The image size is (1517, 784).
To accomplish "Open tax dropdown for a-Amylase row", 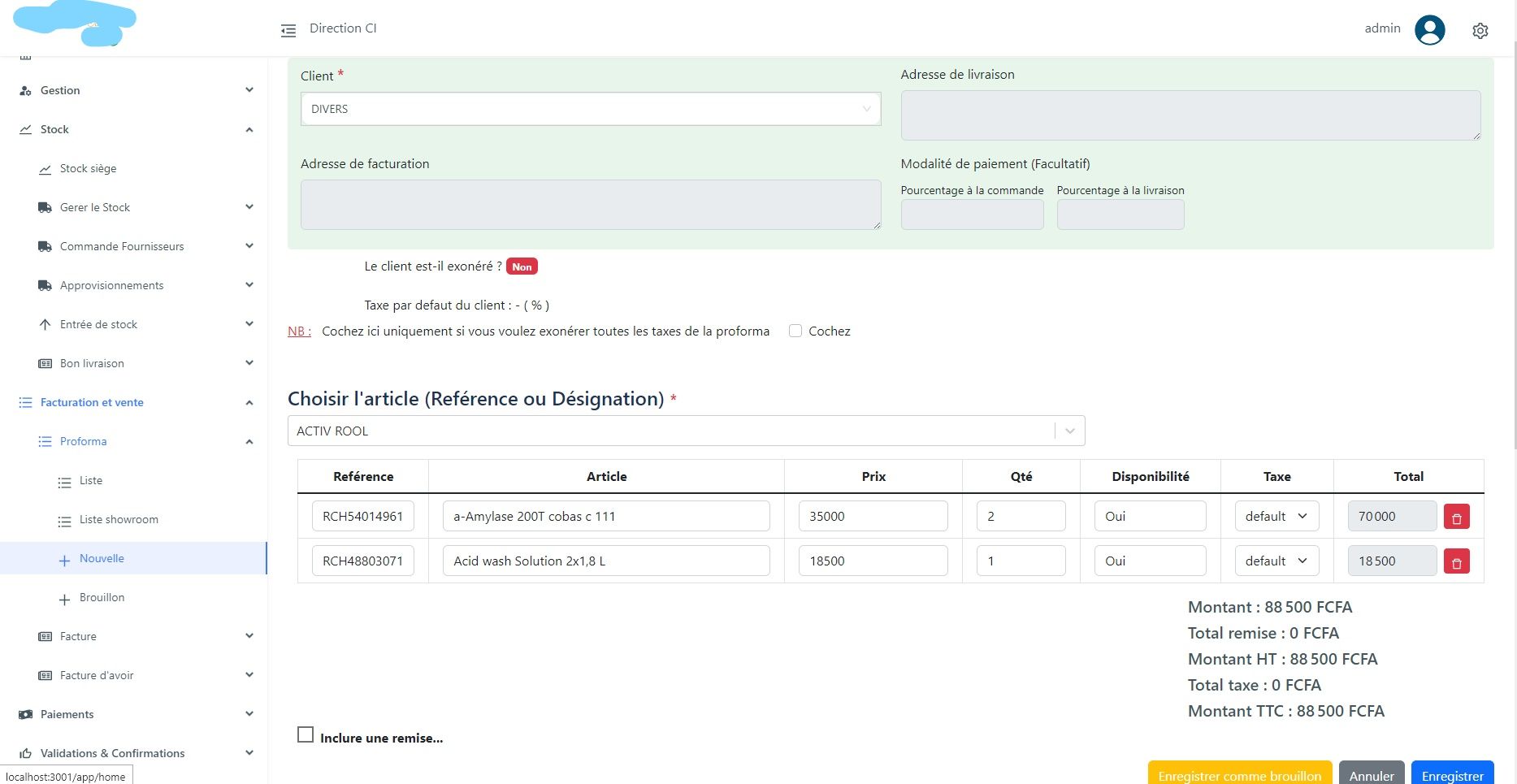I will (1276, 517).
